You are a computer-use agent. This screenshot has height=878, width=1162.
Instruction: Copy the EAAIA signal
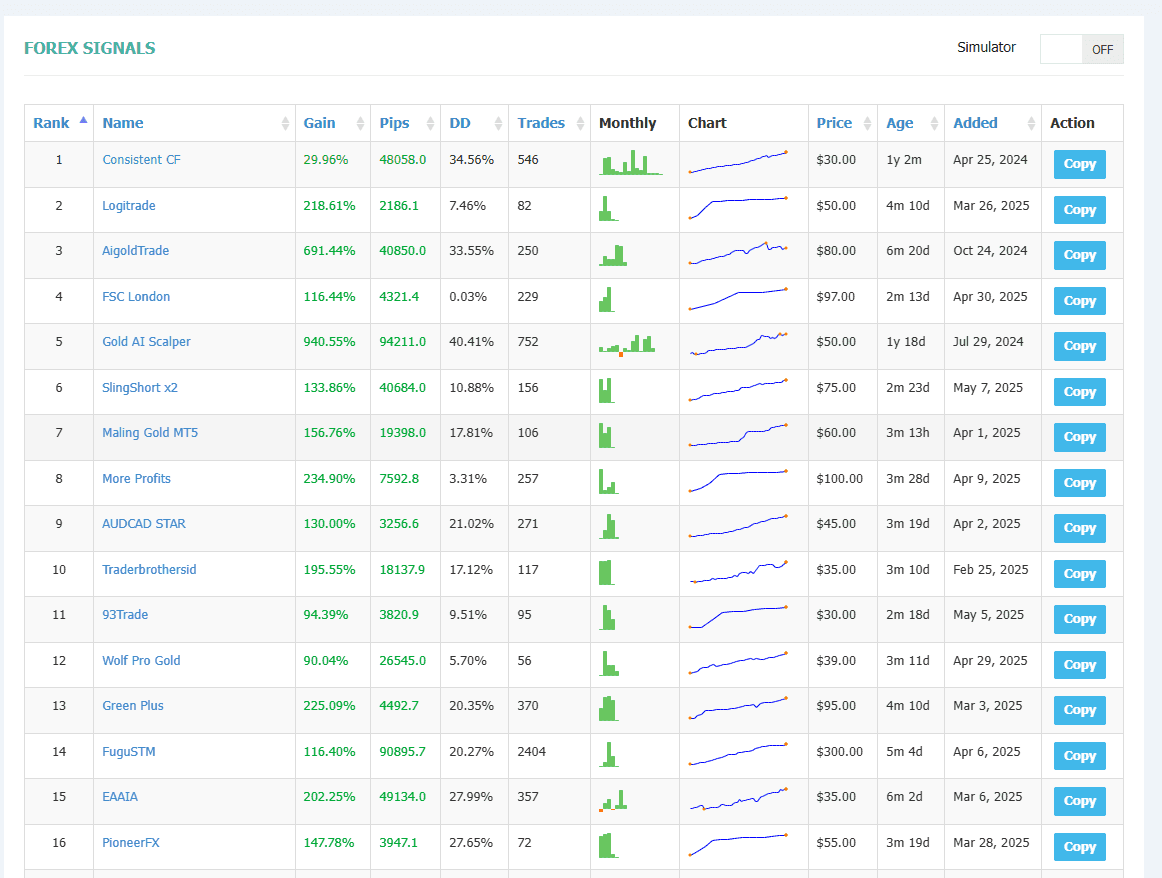point(1080,801)
